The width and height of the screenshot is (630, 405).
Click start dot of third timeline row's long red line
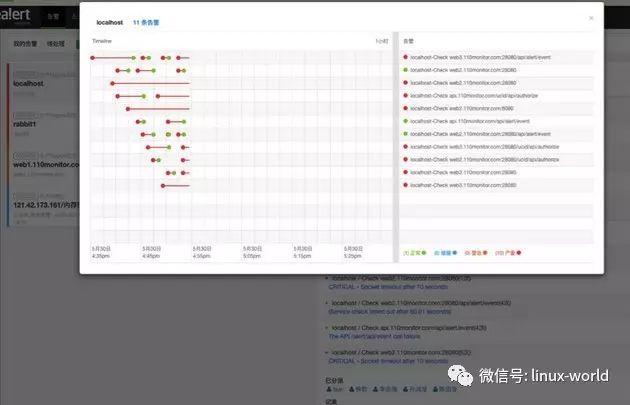point(112,84)
